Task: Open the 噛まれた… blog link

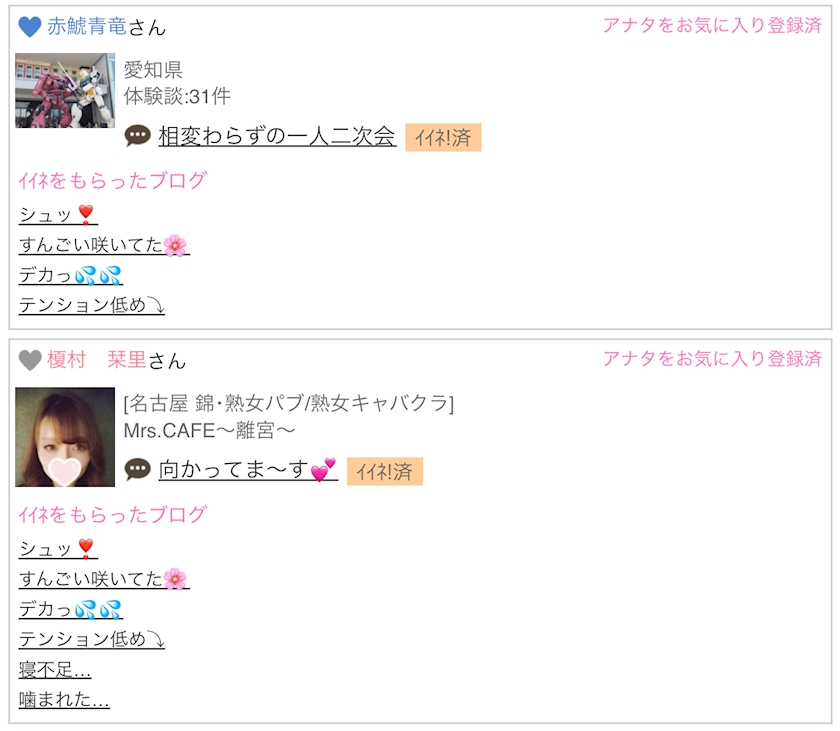Action: click(x=64, y=699)
